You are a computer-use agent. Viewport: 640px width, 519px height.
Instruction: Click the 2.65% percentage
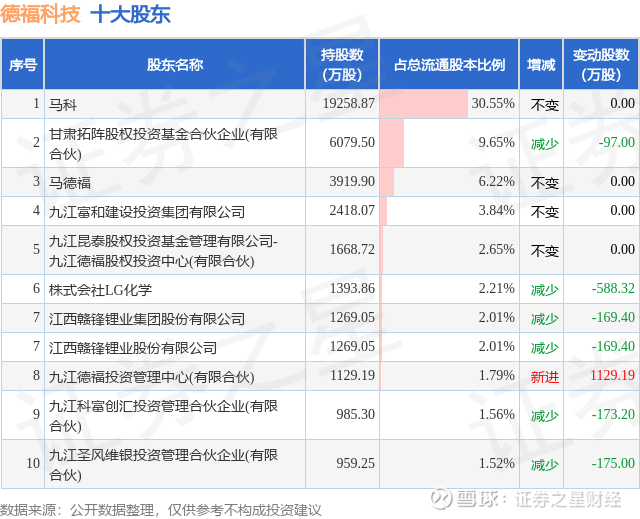tap(496, 249)
